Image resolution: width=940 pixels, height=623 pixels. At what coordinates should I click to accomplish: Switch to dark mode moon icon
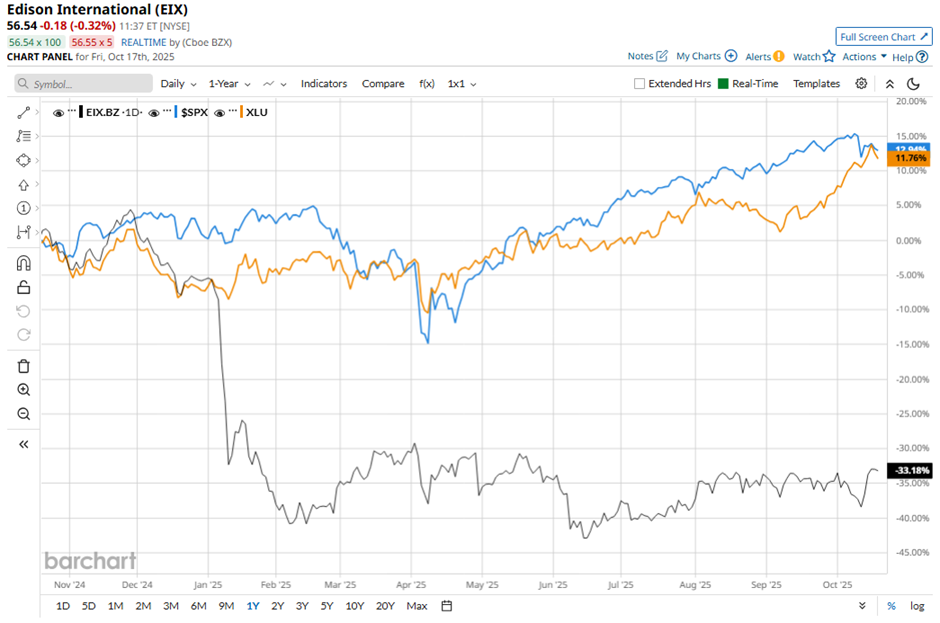tap(913, 84)
